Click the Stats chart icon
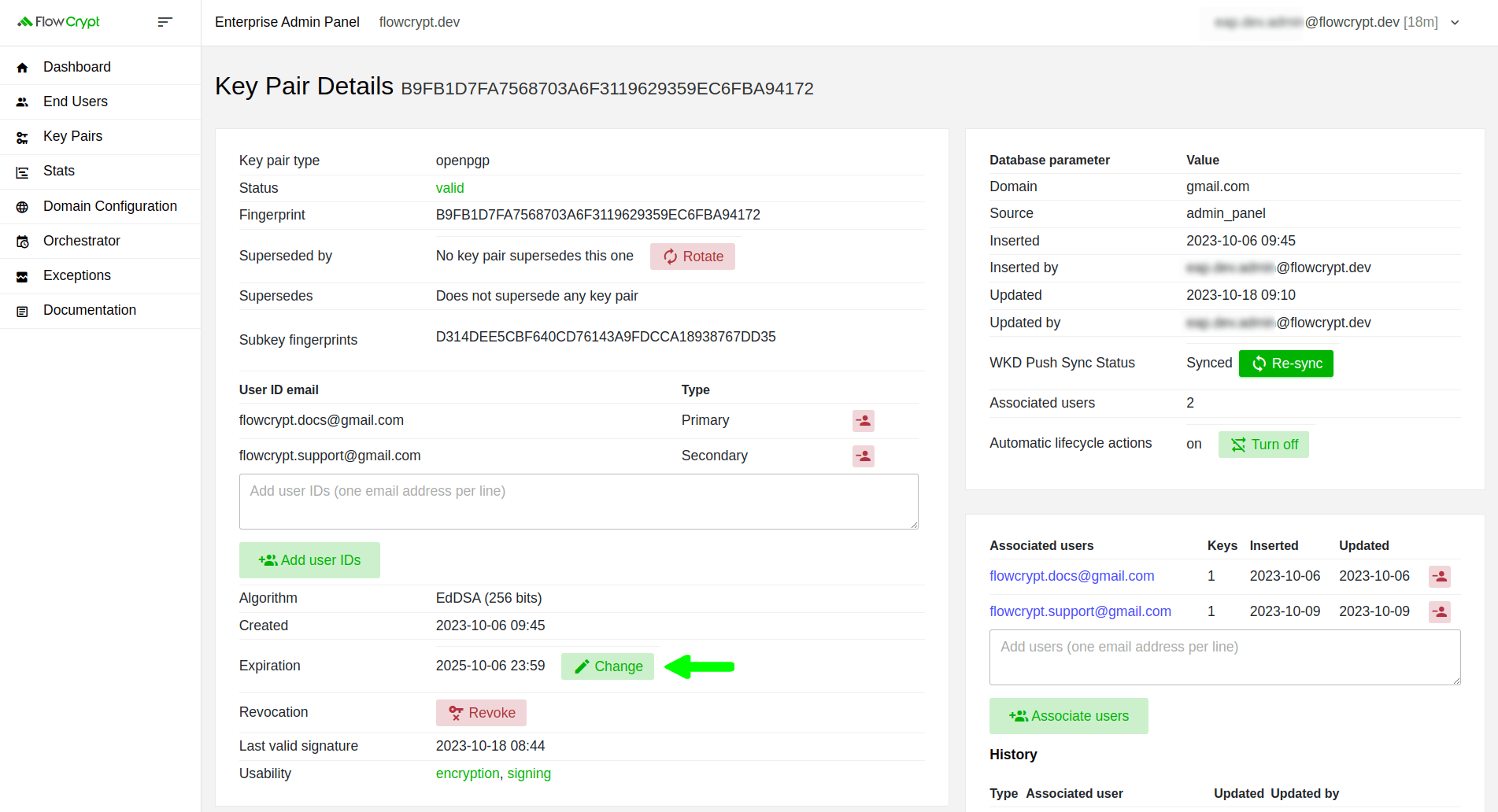This screenshot has height=812, width=1498. point(22,172)
